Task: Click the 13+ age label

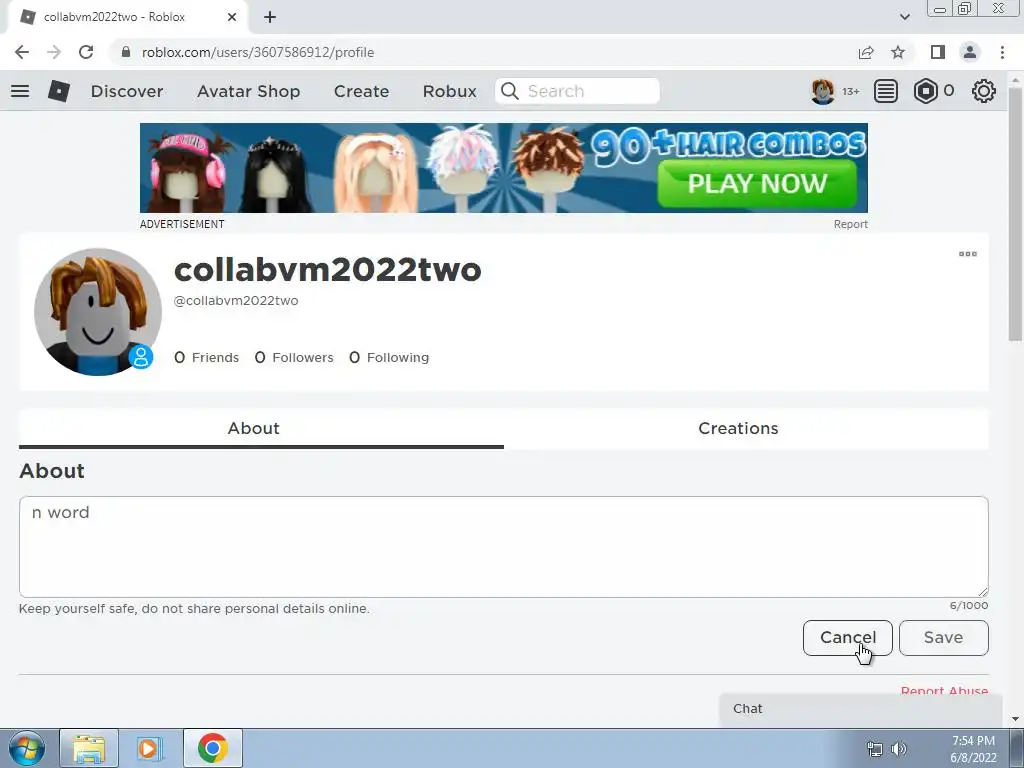Action: click(x=850, y=91)
